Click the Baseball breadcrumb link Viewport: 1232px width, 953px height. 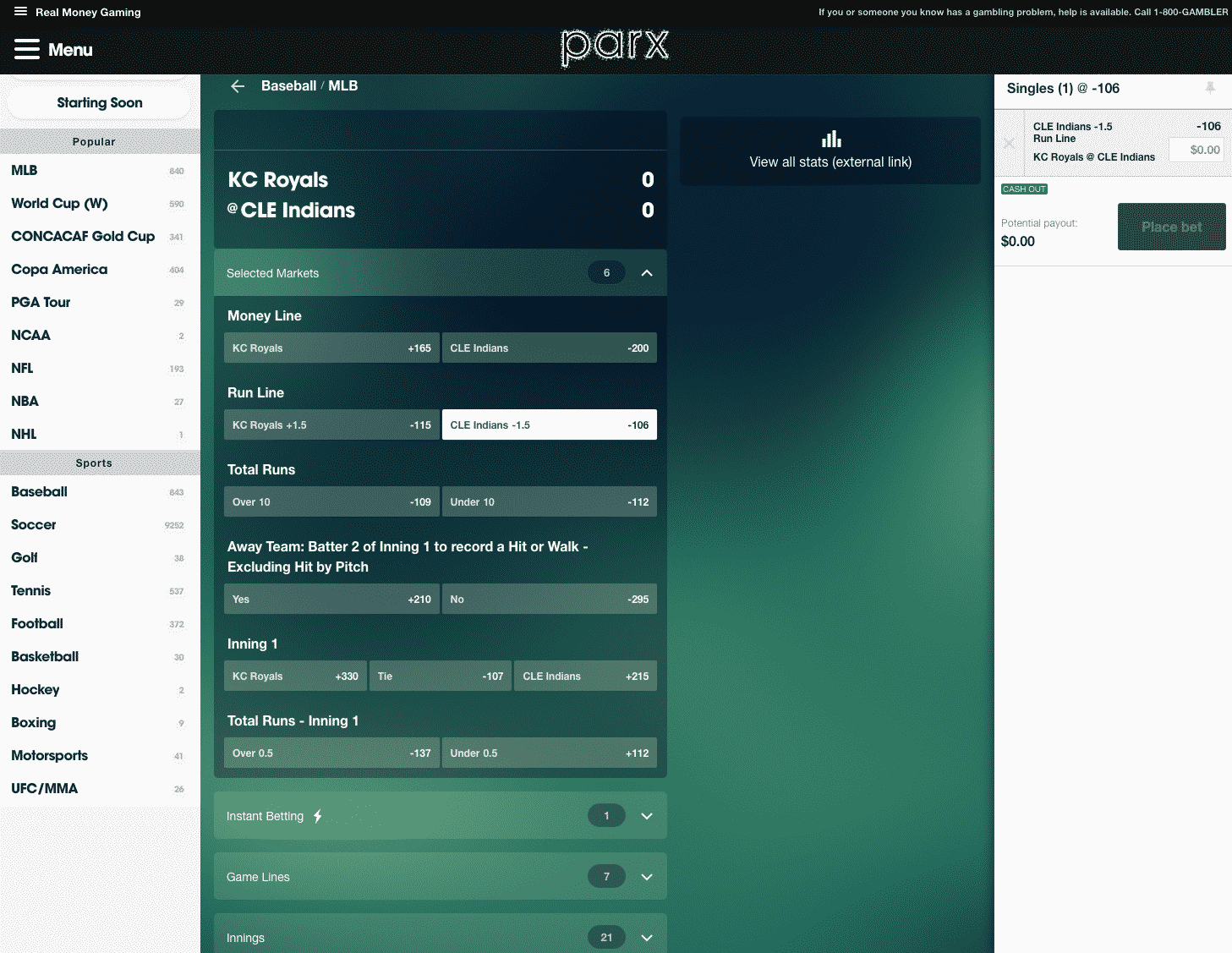pos(288,86)
